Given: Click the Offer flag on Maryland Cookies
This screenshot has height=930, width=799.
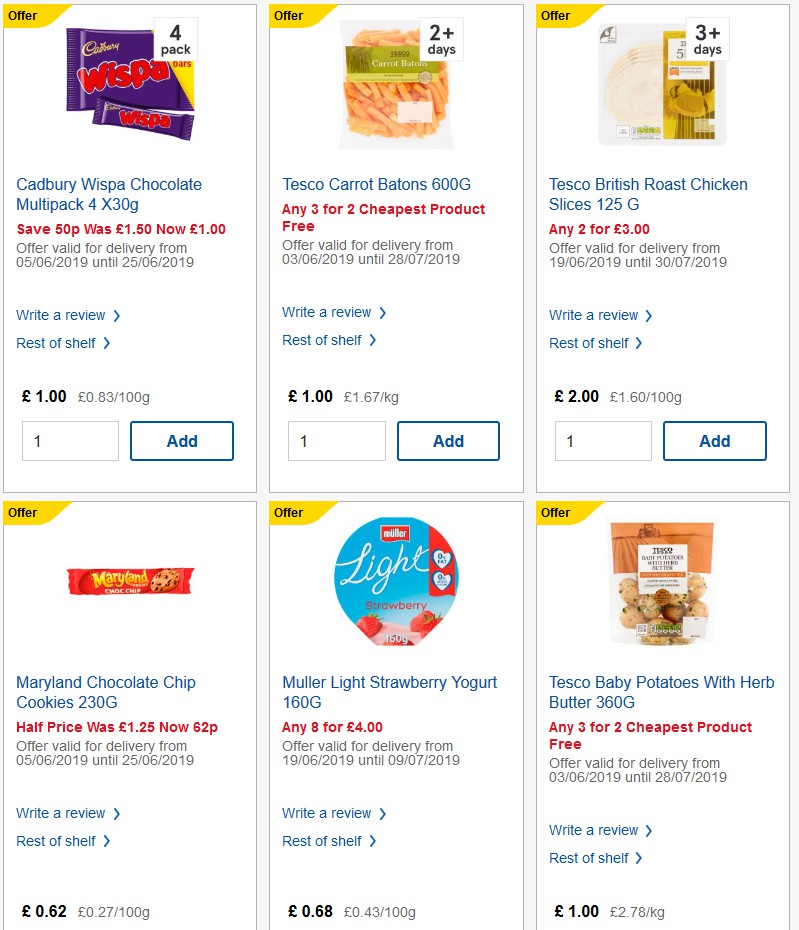Looking at the screenshot, I should [x=24, y=513].
